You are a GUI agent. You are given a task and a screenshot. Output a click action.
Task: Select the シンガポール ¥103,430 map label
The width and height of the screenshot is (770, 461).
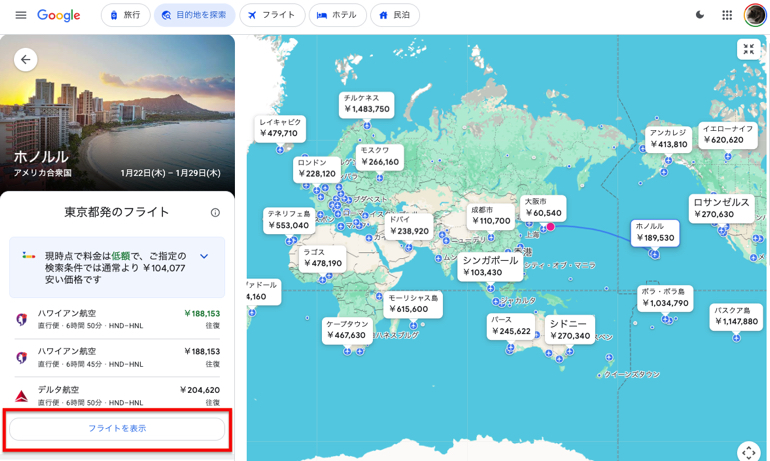pyautogui.click(x=490, y=267)
